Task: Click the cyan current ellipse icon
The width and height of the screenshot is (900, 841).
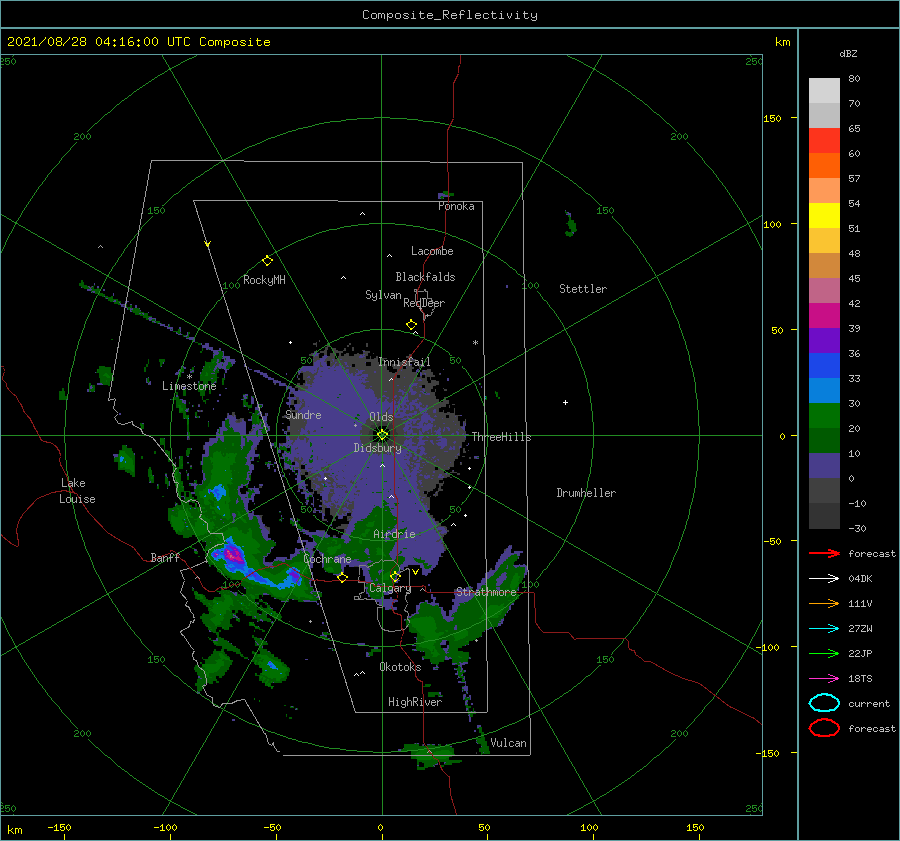Action: coord(824,703)
